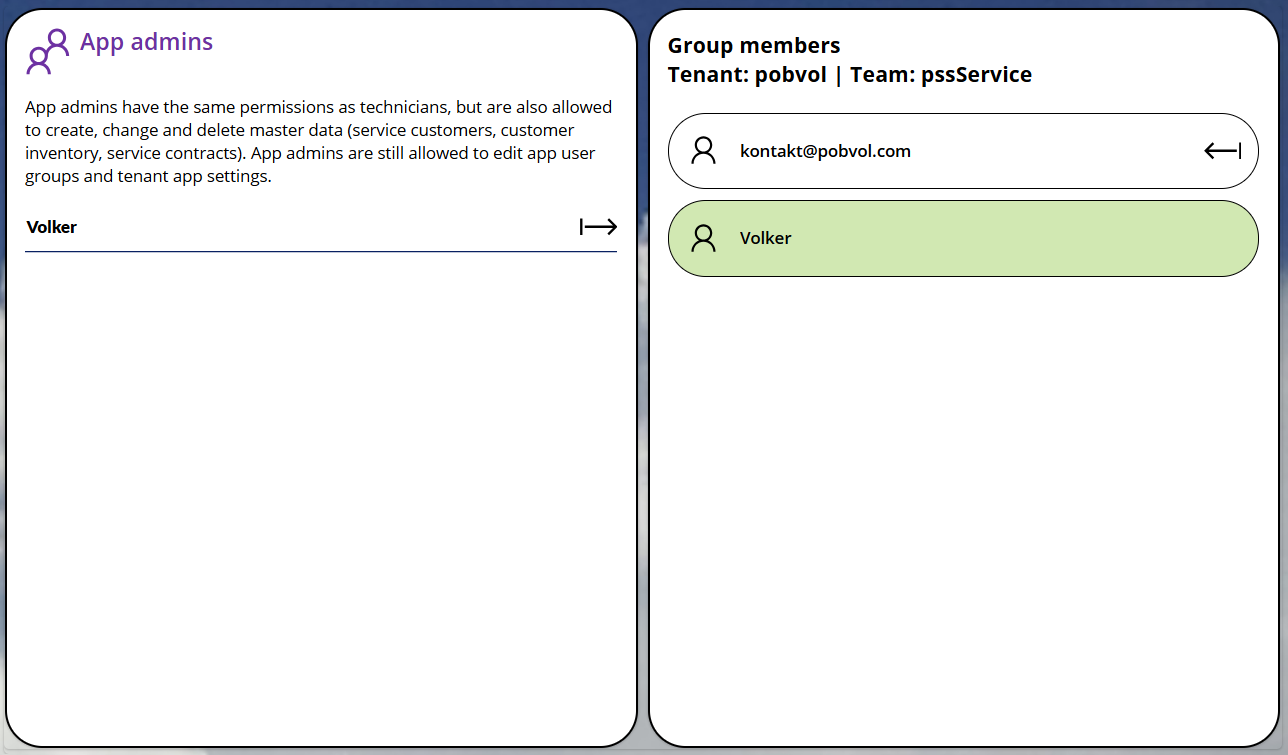The image size is (1288, 755).
Task: Click the blank area below the group members list
Action: coord(963,500)
